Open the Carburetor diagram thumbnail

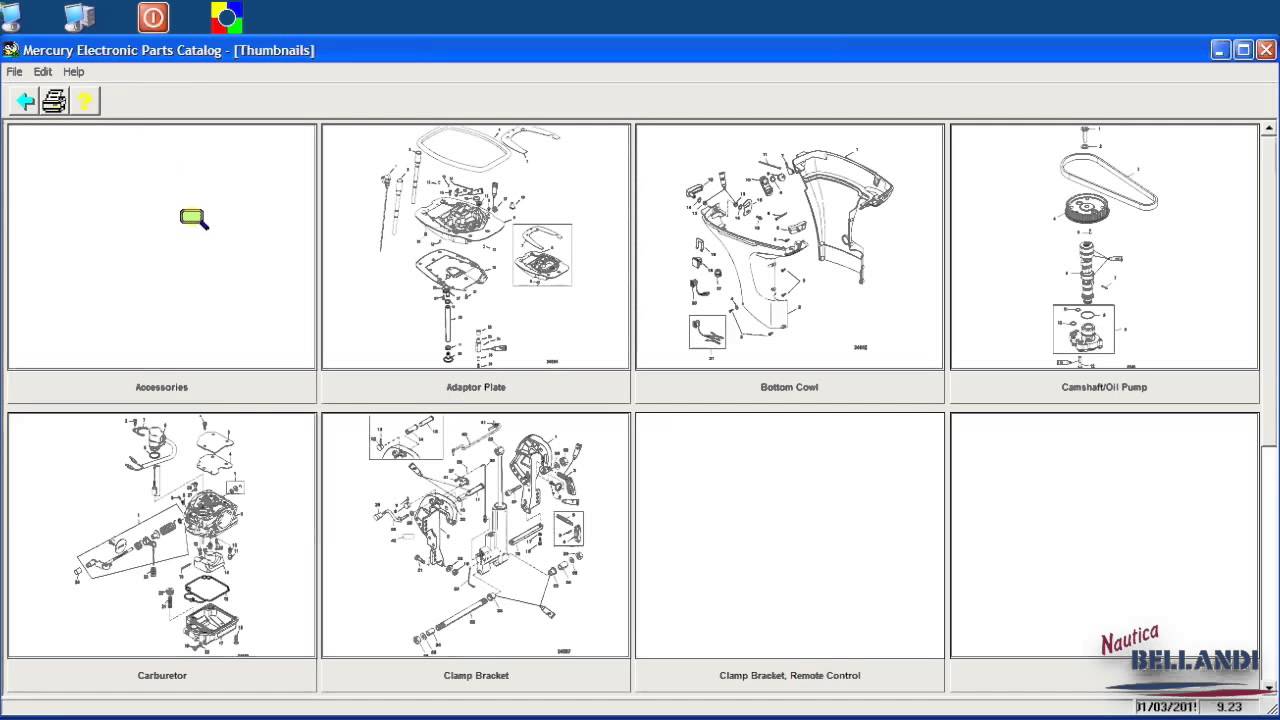[162, 535]
